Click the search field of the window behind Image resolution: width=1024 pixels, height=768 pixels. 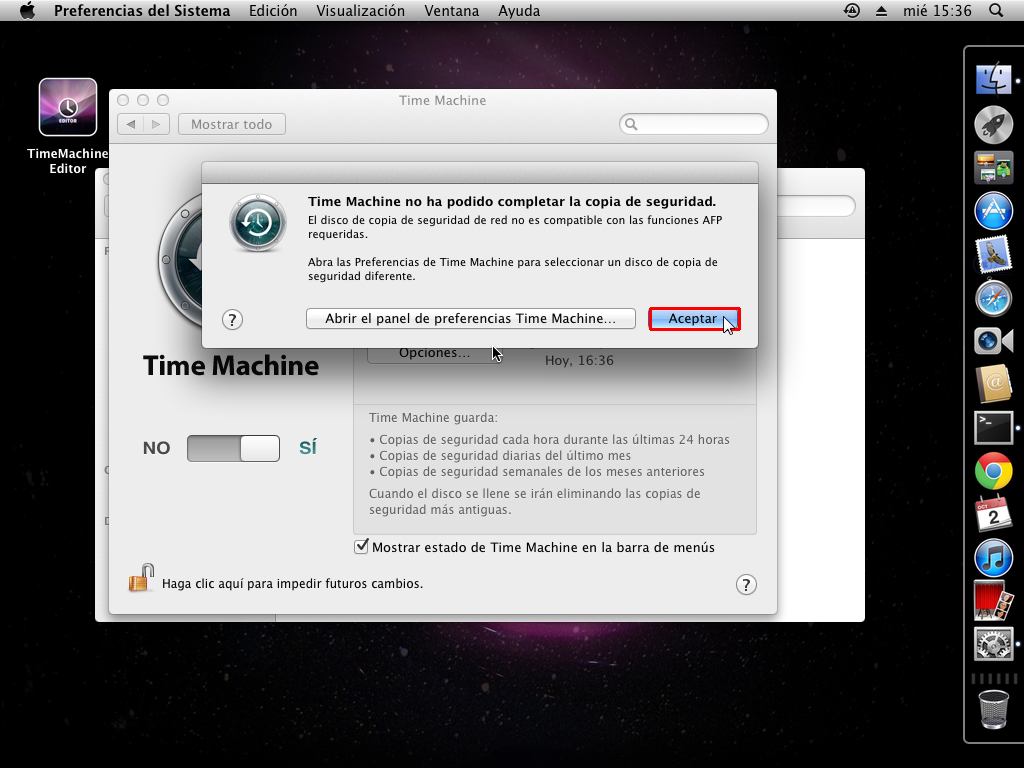[x=815, y=206]
